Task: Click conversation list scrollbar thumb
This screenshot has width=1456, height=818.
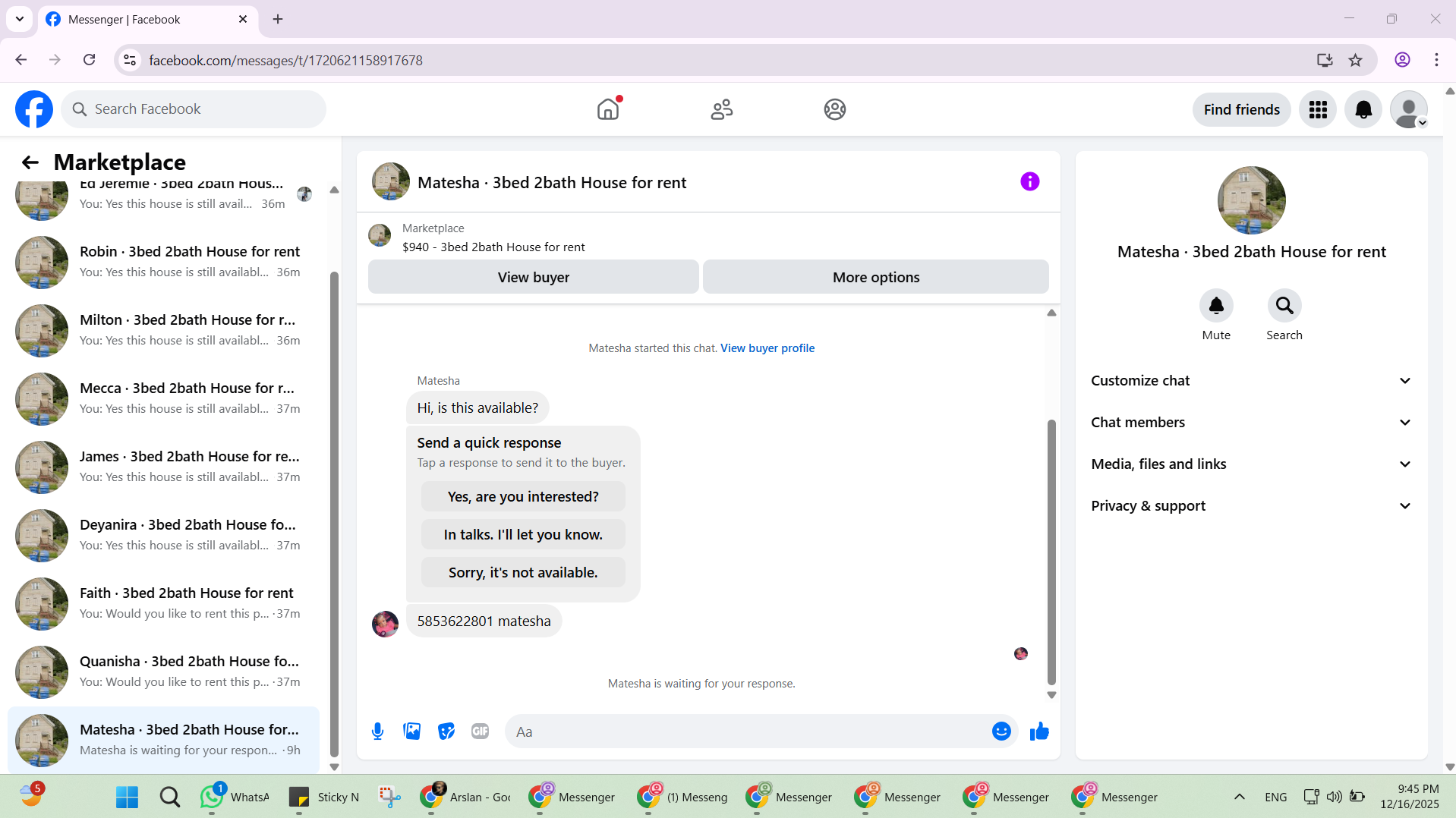Action: click(334, 514)
